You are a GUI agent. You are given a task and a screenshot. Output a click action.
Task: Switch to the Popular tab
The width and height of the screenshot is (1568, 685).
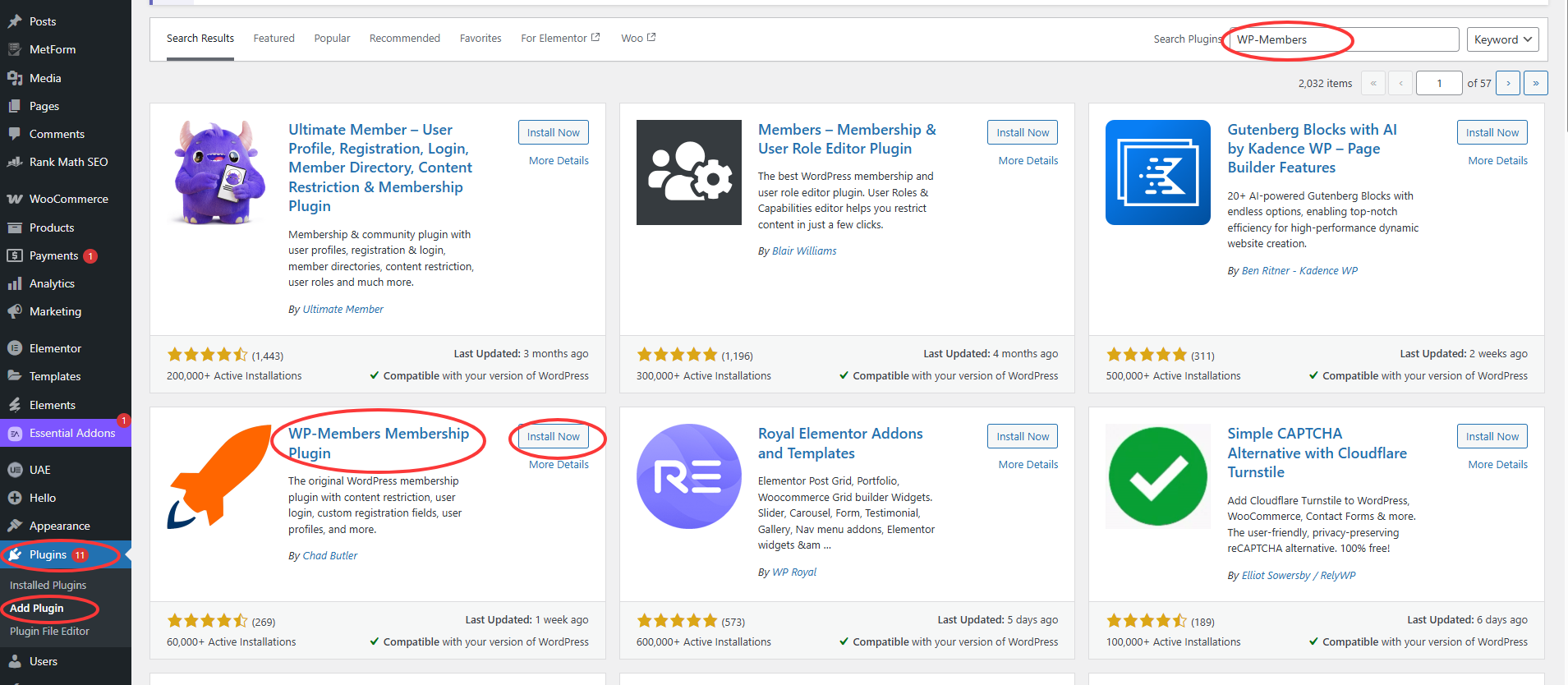[332, 39]
